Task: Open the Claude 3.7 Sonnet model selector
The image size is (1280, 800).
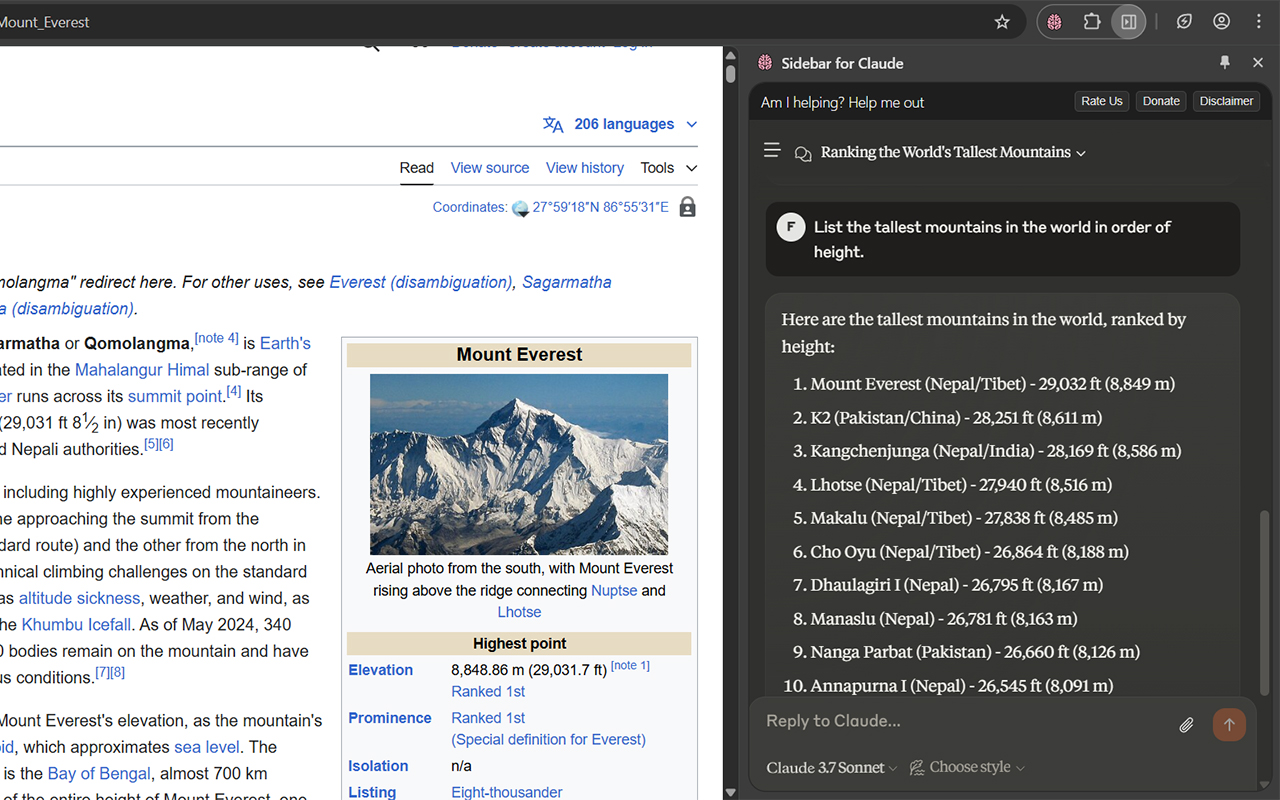Action: (832, 768)
